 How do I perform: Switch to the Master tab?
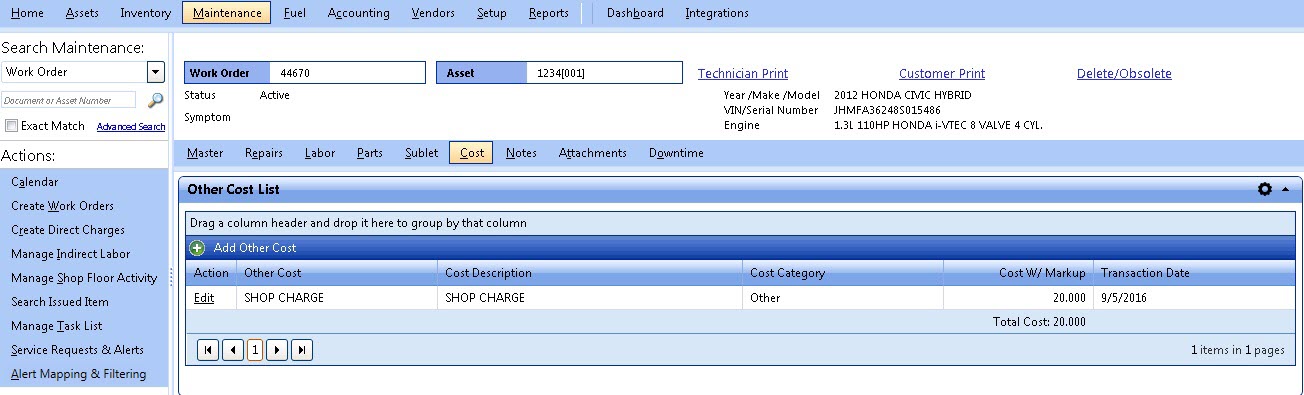pos(205,153)
